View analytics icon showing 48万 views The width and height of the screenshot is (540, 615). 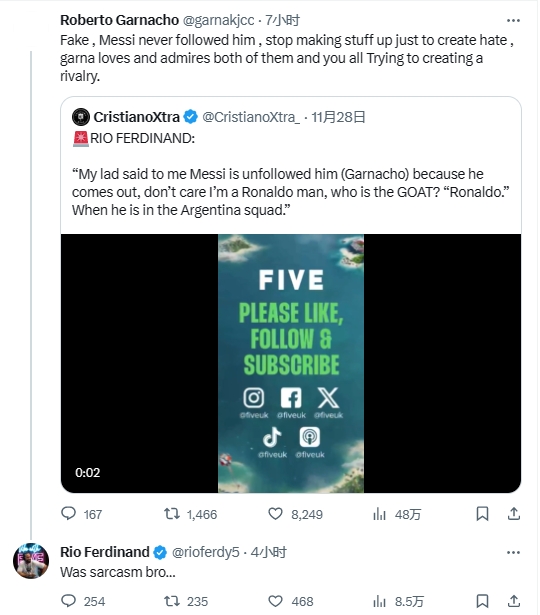[379, 513]
